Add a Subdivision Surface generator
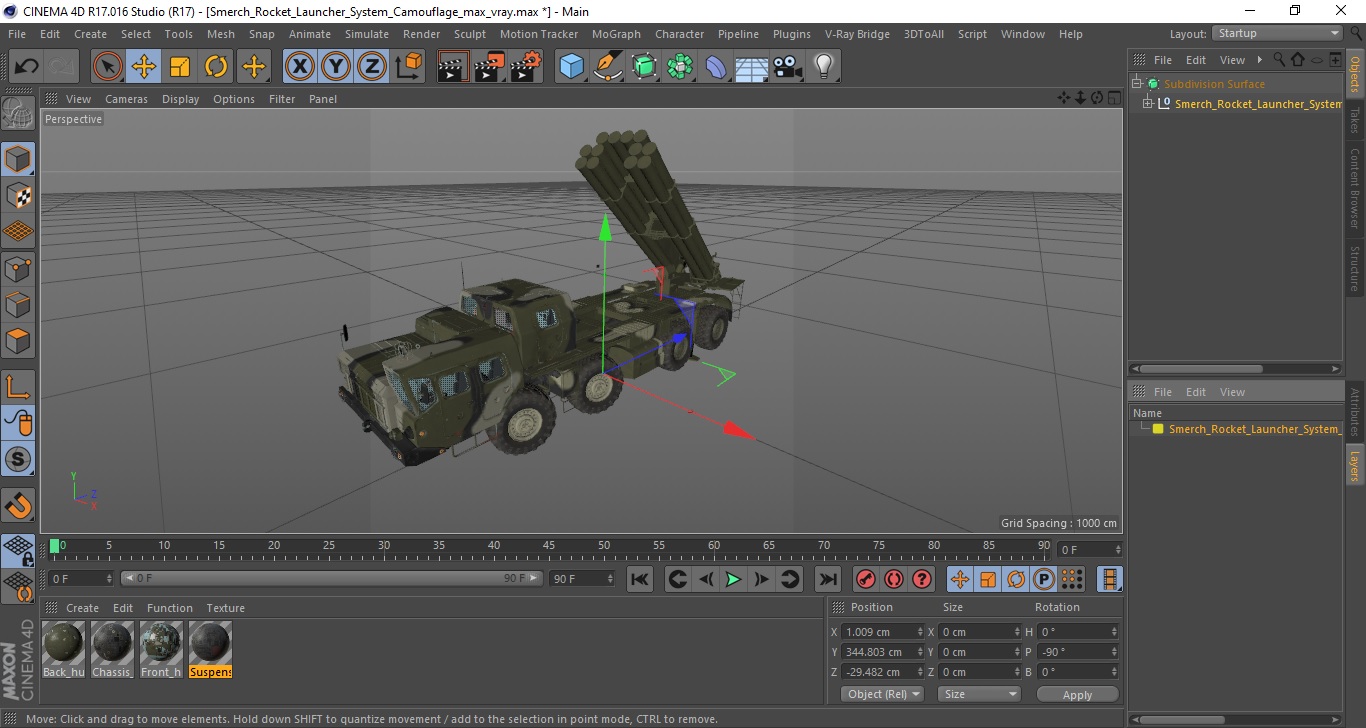Viewport: 1366px width, 728px height. (x=645, y=67)
